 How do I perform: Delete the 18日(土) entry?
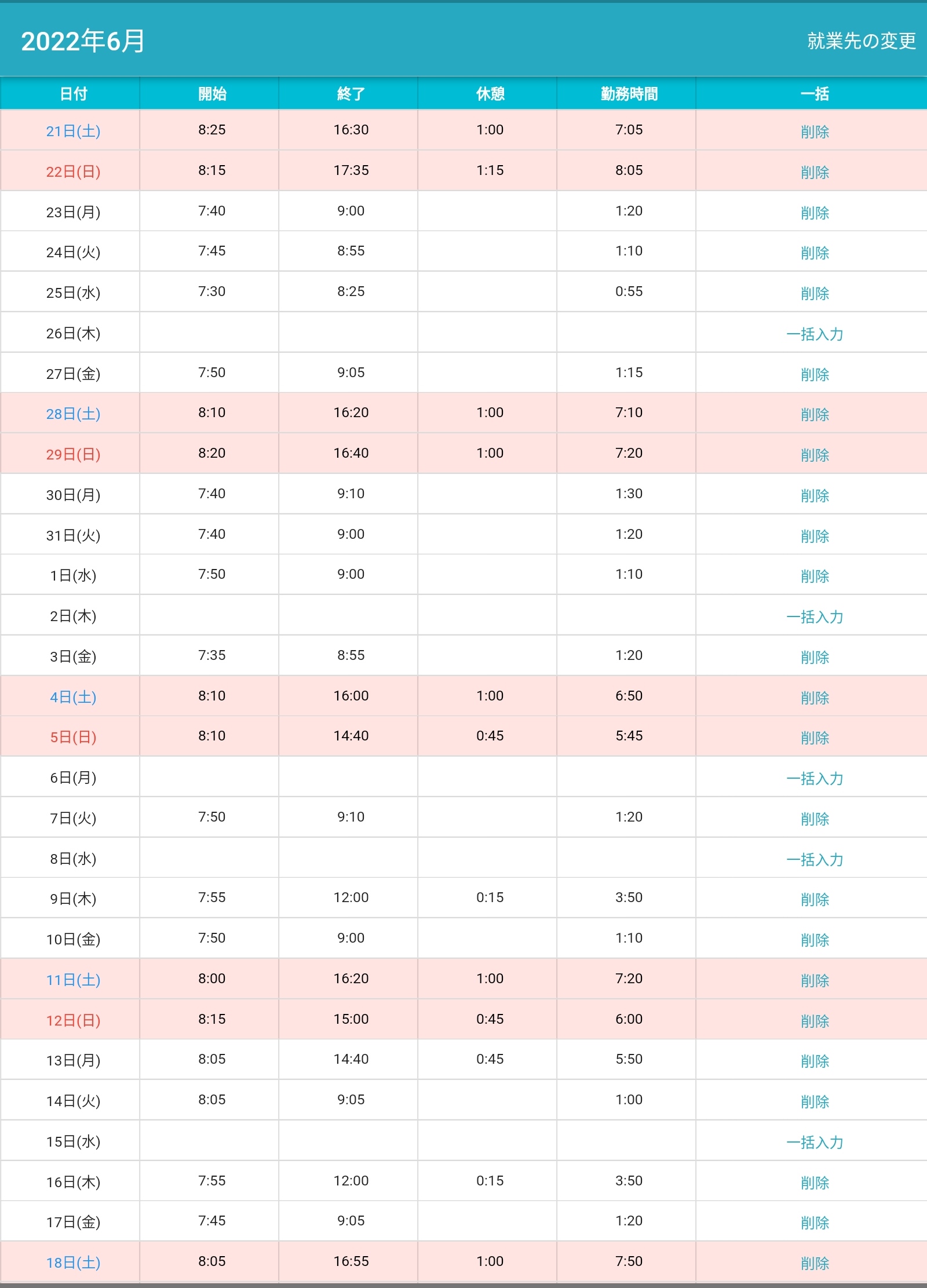(x=815, y=1263)
